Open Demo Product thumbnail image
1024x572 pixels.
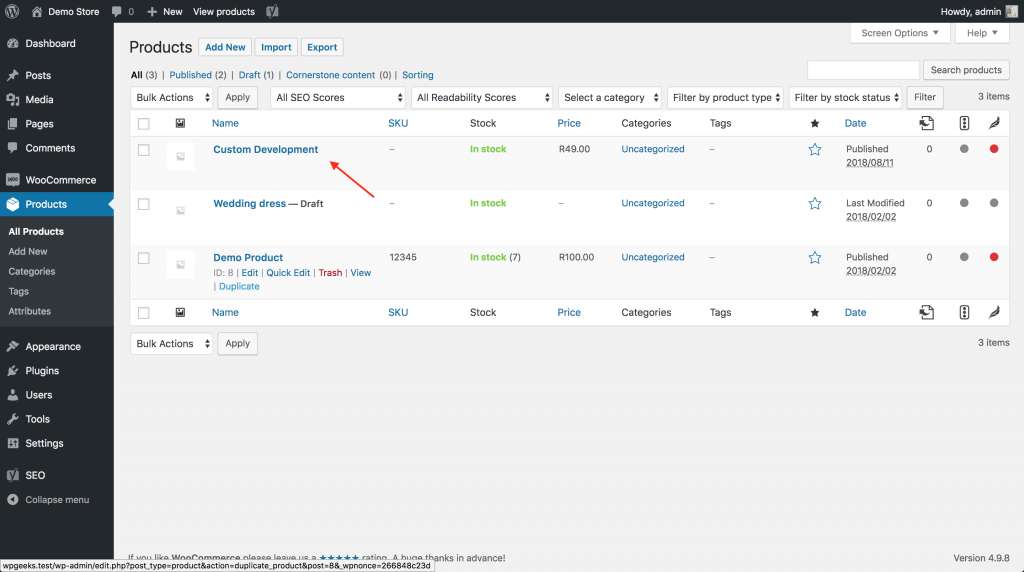click(180, 265)
